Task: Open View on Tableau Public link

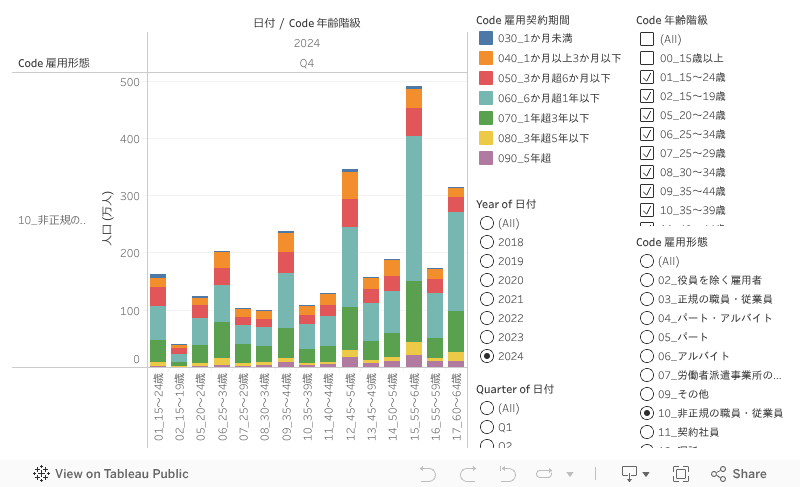Action: click(112, 474)
